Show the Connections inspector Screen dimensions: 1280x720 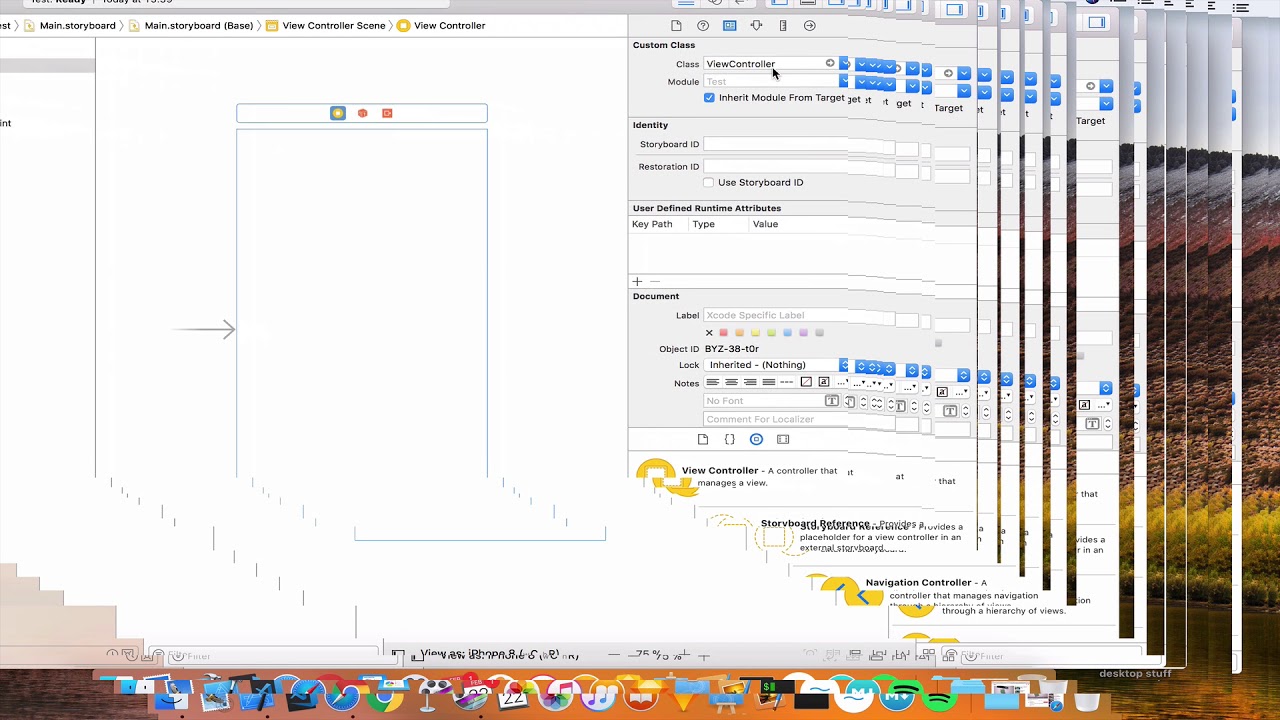tap(810, 26)
